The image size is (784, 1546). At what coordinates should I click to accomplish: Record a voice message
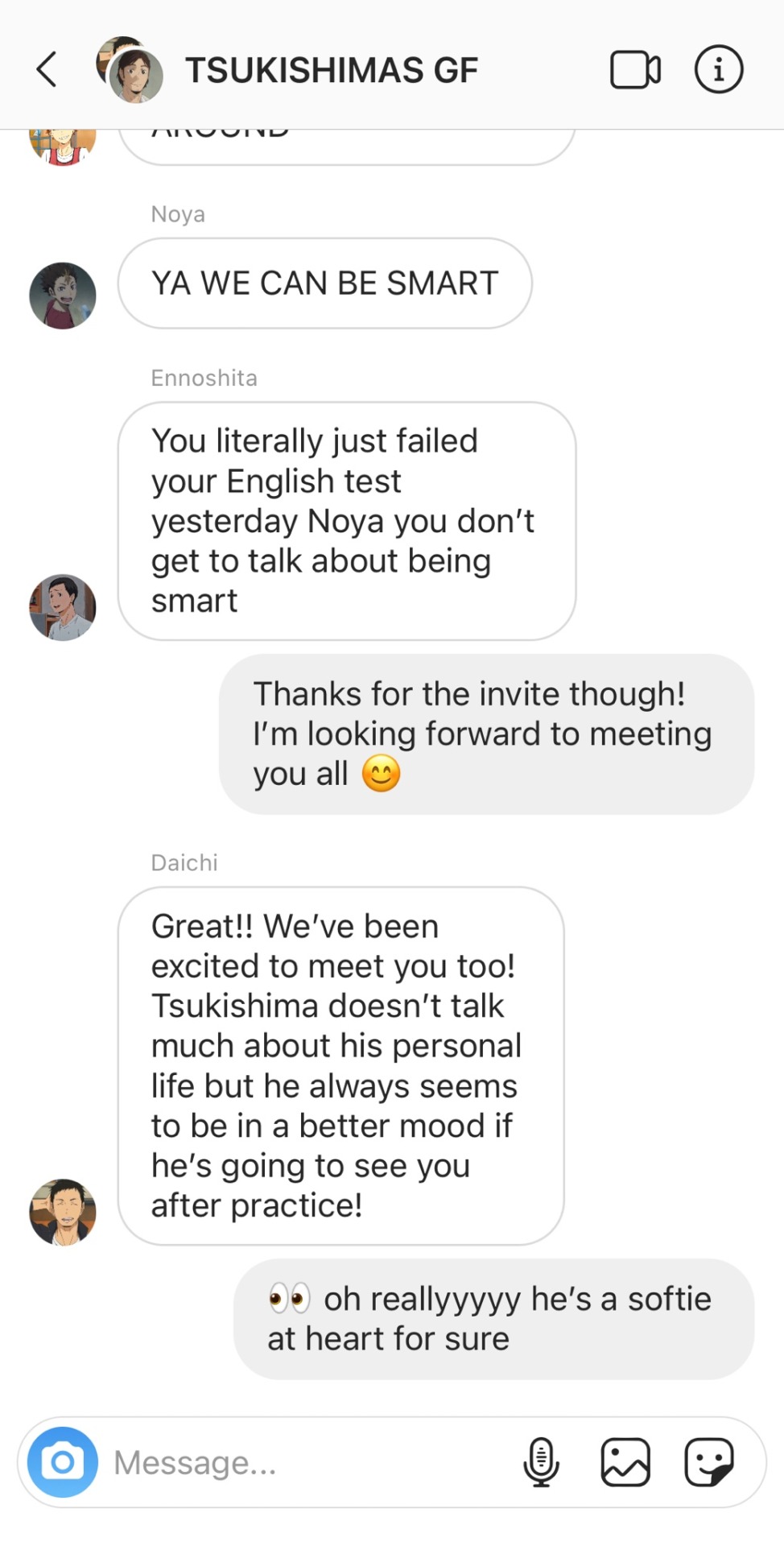pyautogui.click(x=541, y=1461)
